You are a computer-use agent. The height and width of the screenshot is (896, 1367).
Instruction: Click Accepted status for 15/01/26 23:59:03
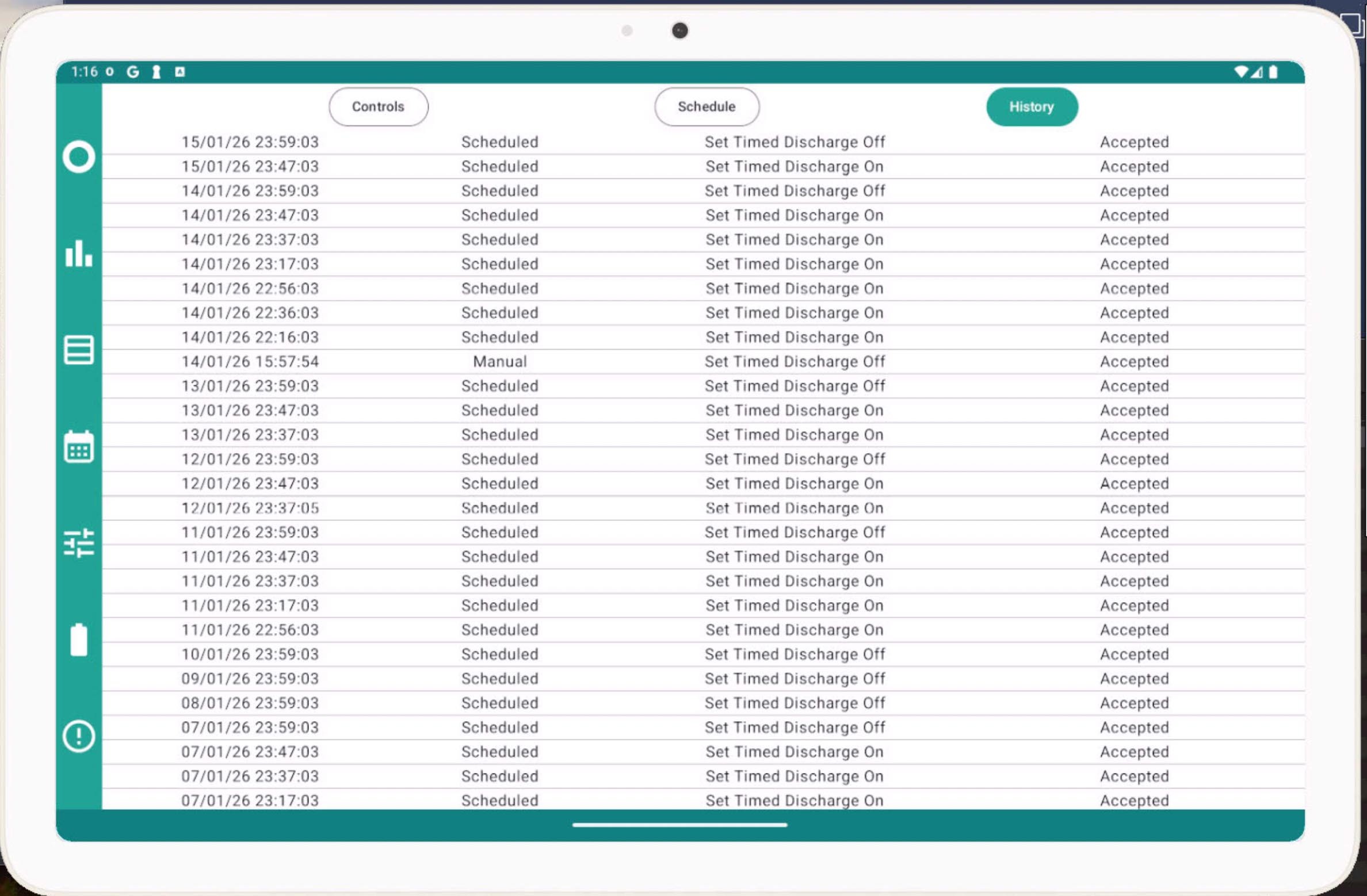[x=1135, y=142]
